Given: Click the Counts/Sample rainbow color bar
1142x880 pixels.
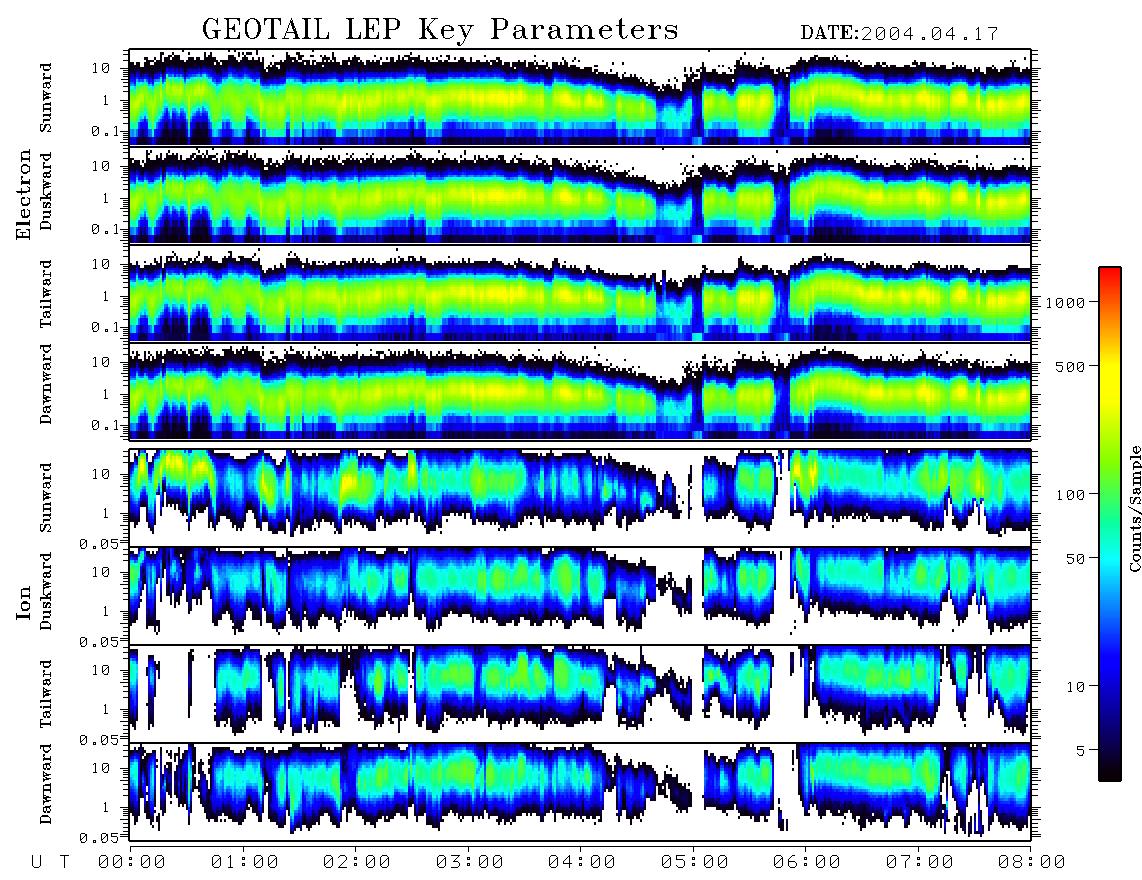Looking at the screenshot, I should [1110, 525].
